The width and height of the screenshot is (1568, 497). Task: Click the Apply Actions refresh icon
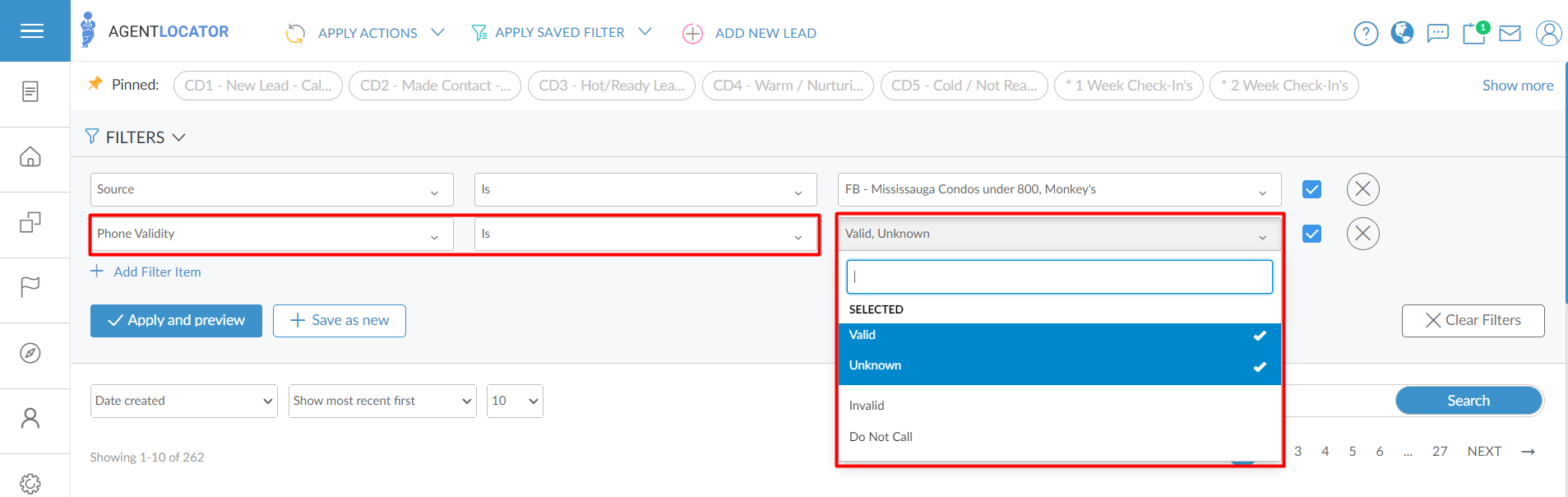(295, 33)
